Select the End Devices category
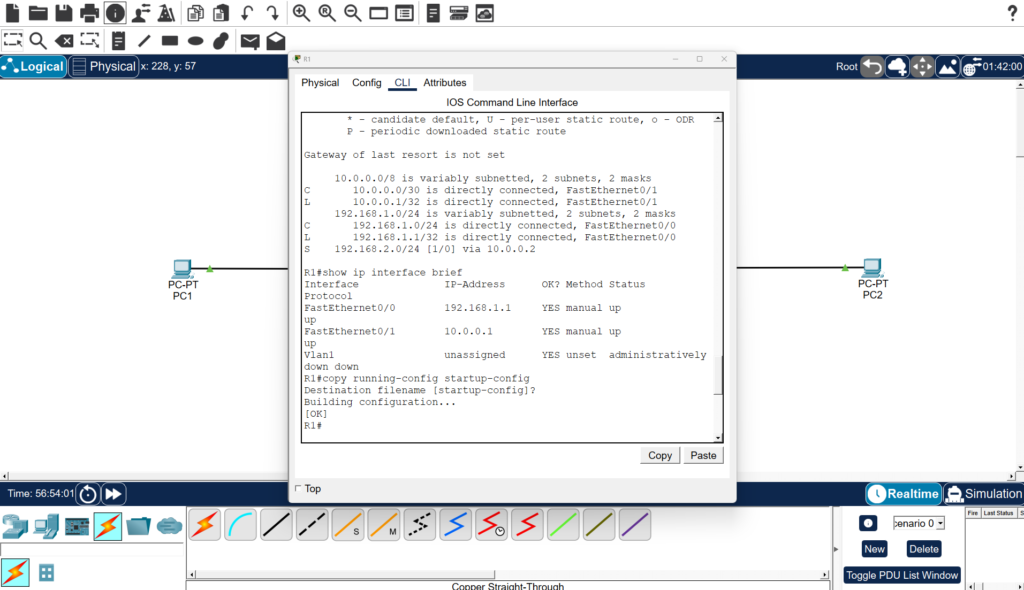This screenshot has width=1024, height=590. tap(46, 524)
